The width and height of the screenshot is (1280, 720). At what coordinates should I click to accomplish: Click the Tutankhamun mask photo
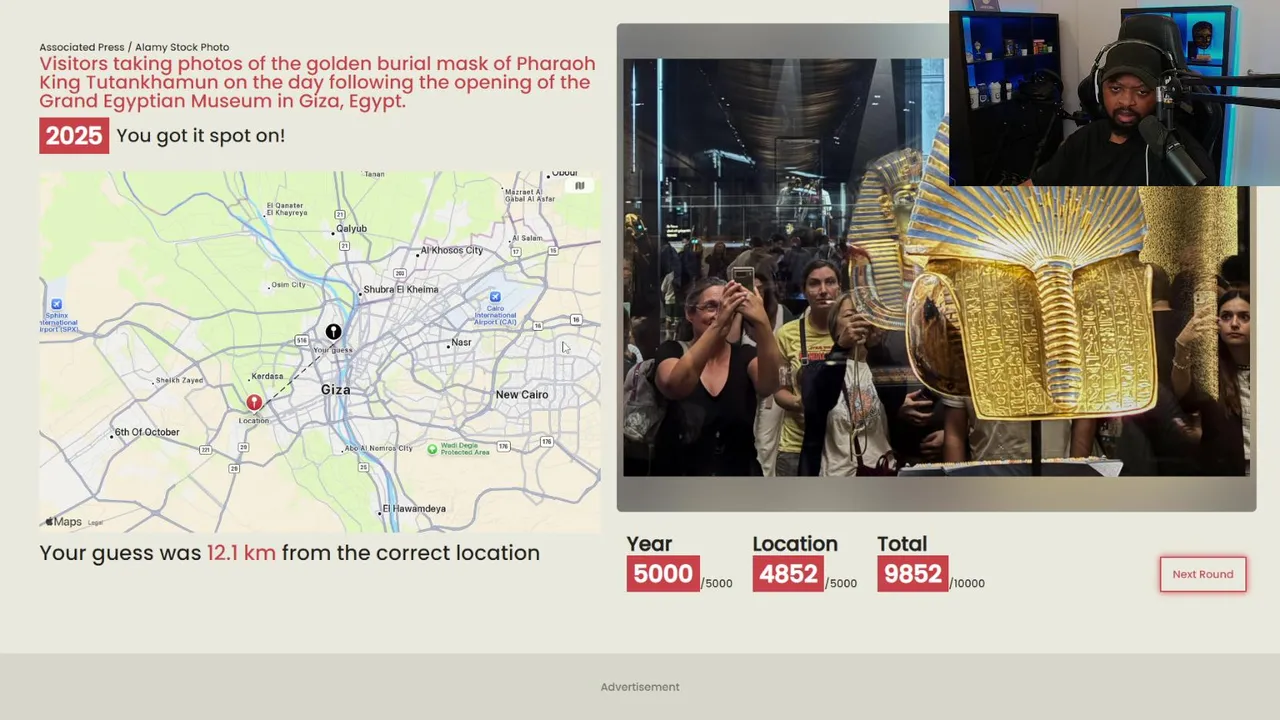click(936, 267)
